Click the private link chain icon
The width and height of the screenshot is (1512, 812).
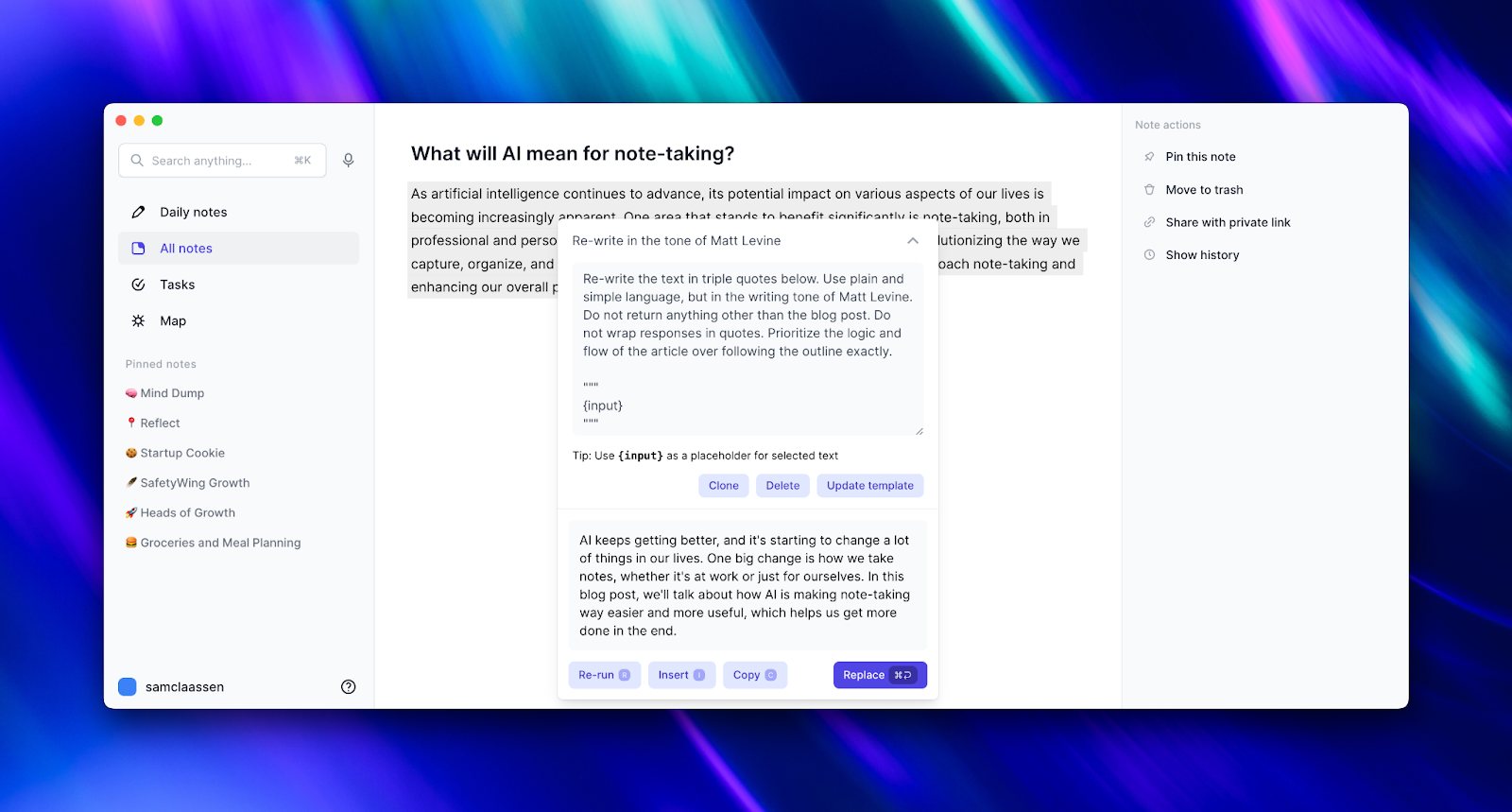pos(1149,222)
